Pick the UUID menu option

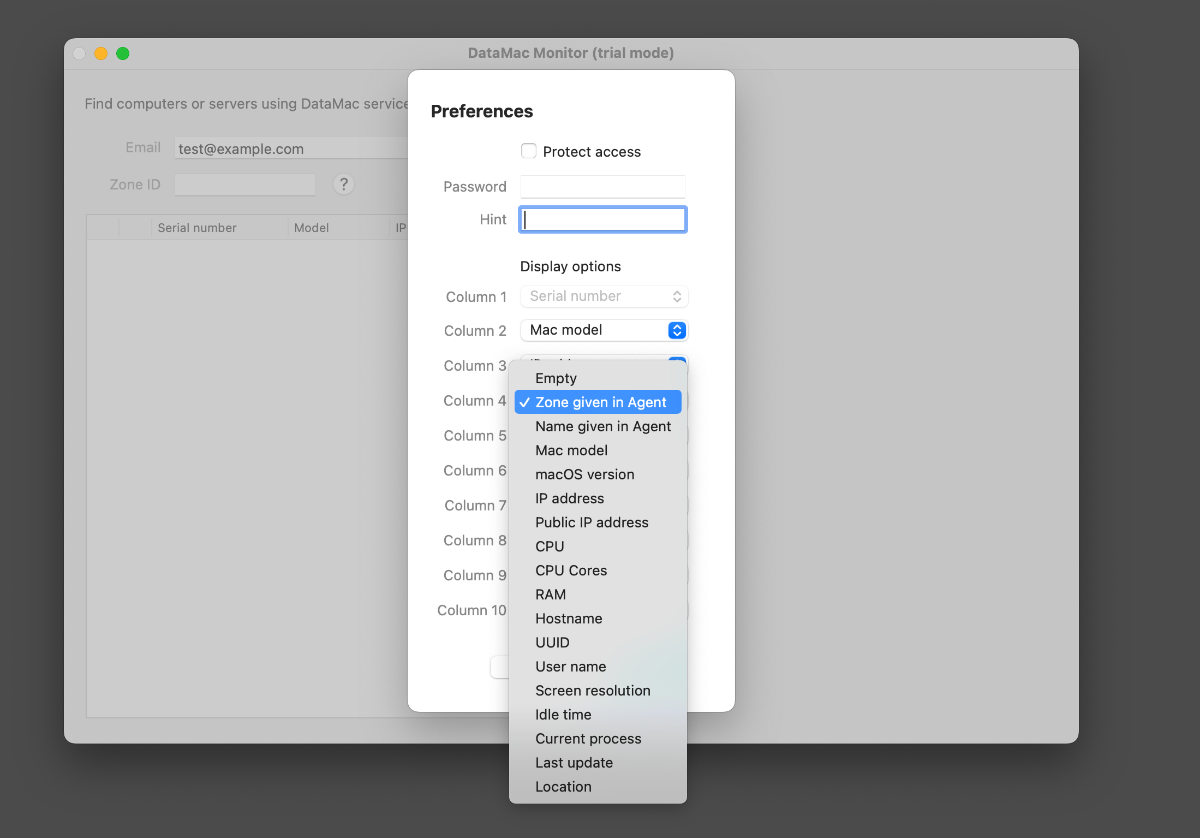[x=598, y=642]
